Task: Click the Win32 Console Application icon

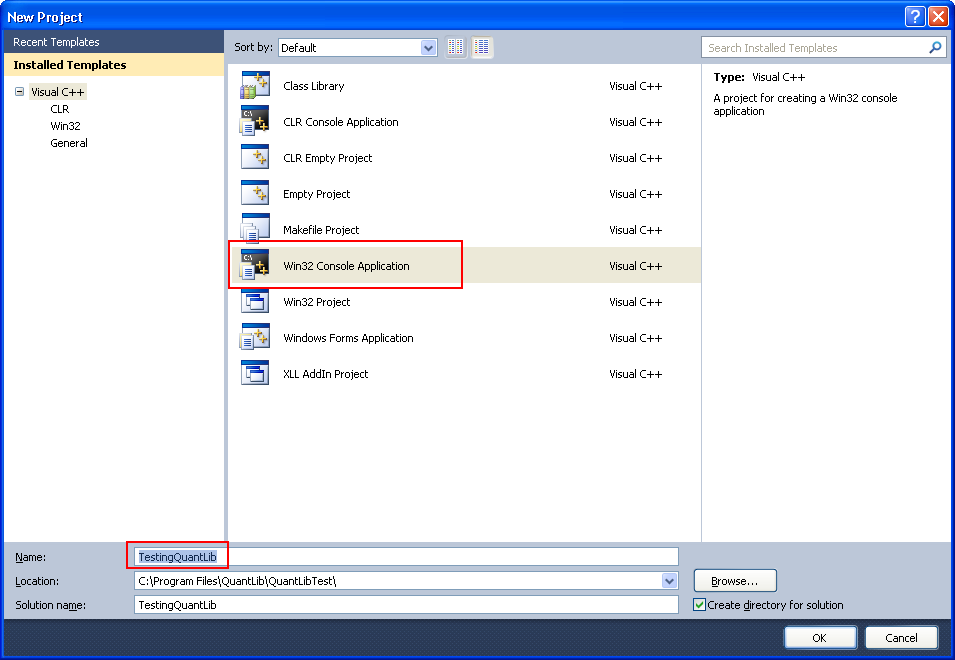Action: click(255, 265)
